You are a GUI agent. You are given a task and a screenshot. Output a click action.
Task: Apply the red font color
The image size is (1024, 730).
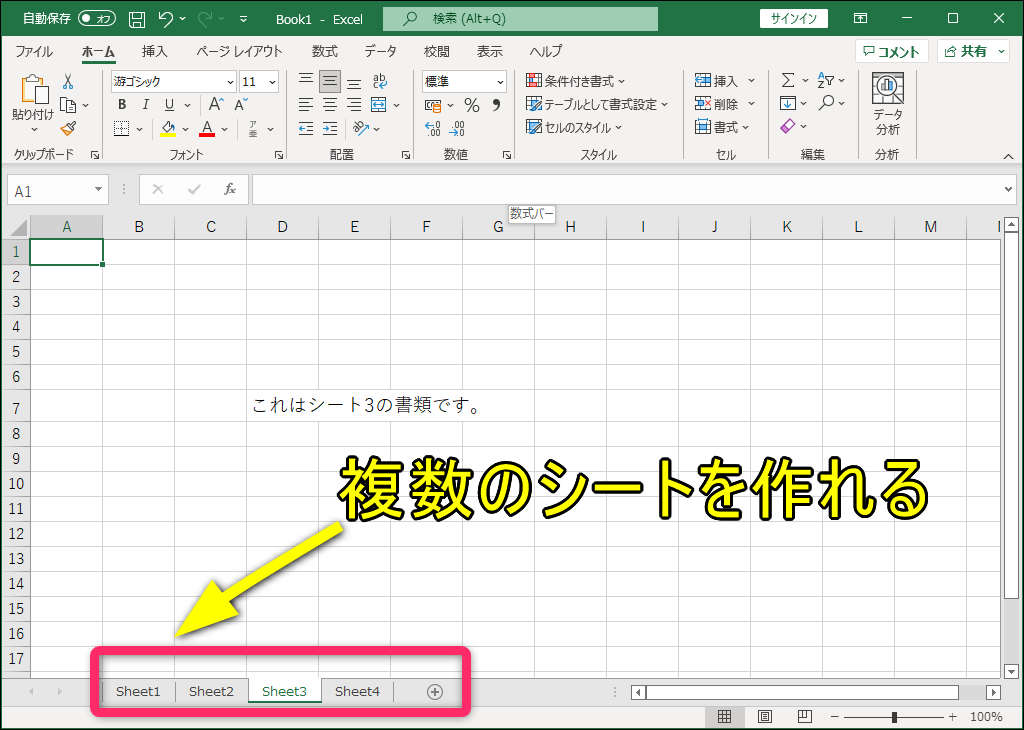207,129
